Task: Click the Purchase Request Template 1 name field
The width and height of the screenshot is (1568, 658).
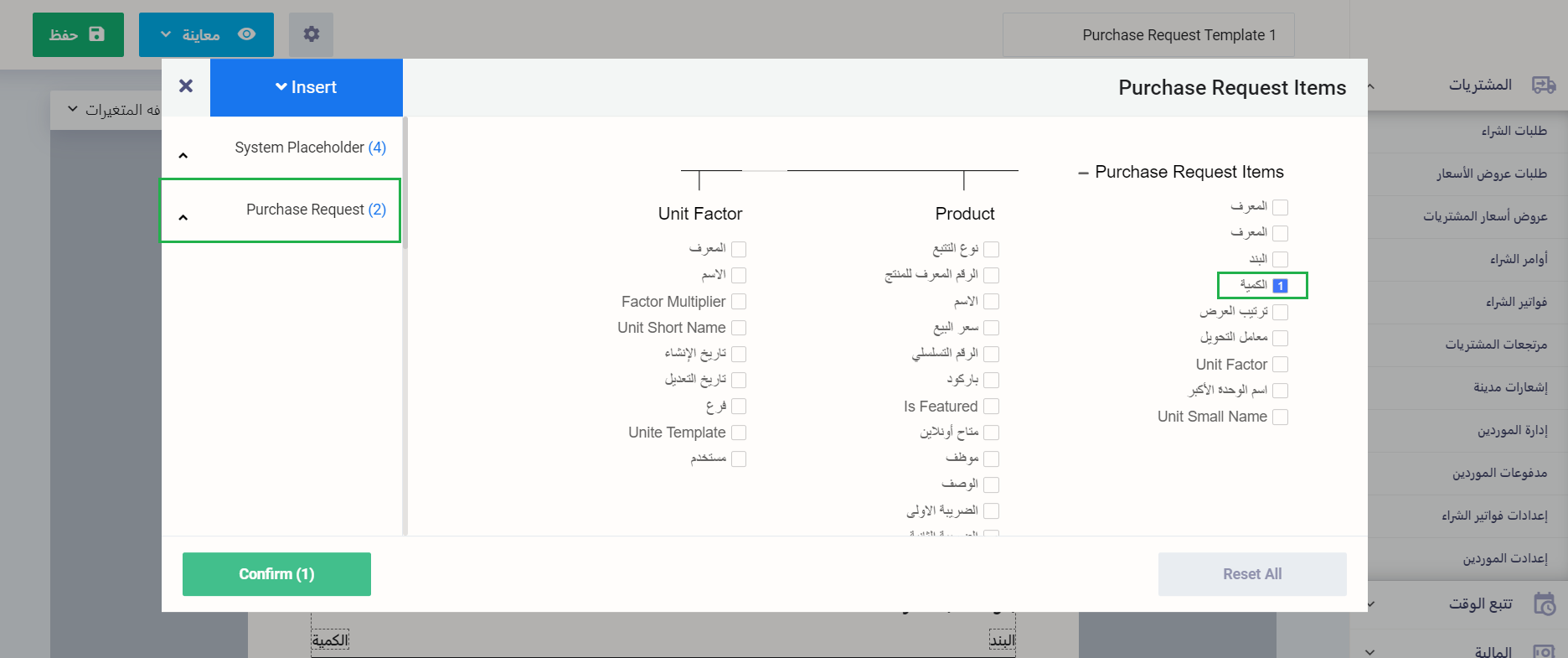Action: pyautogui.click(x=1148, y=35)
